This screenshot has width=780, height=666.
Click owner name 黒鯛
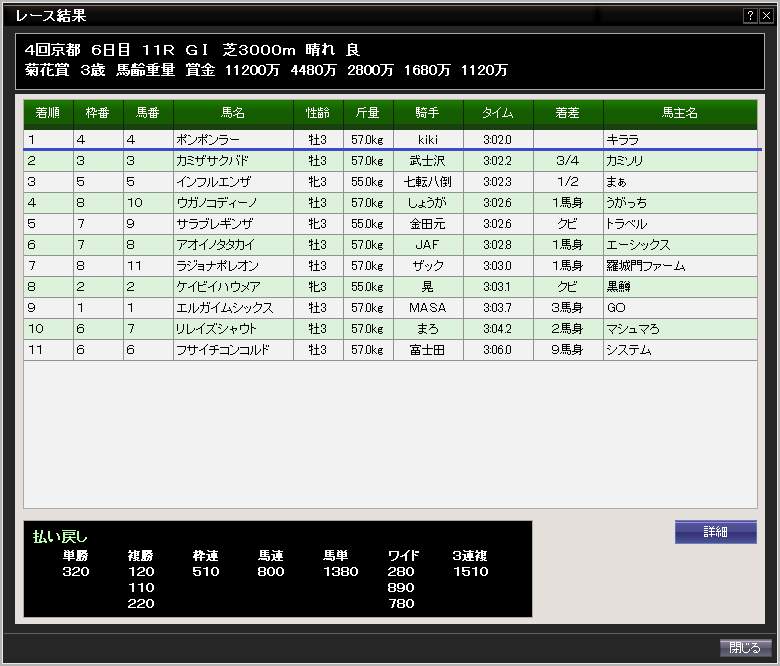[x=618, y=287]
